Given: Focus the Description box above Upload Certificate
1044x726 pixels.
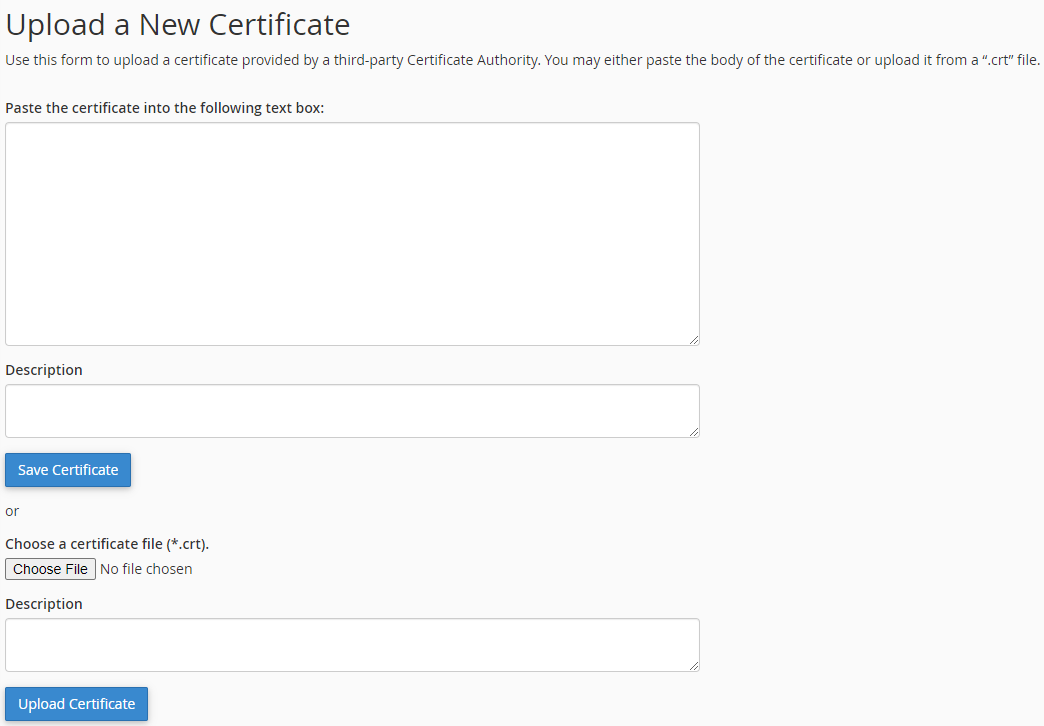Looking at the screenshot, I should (352, 645).
